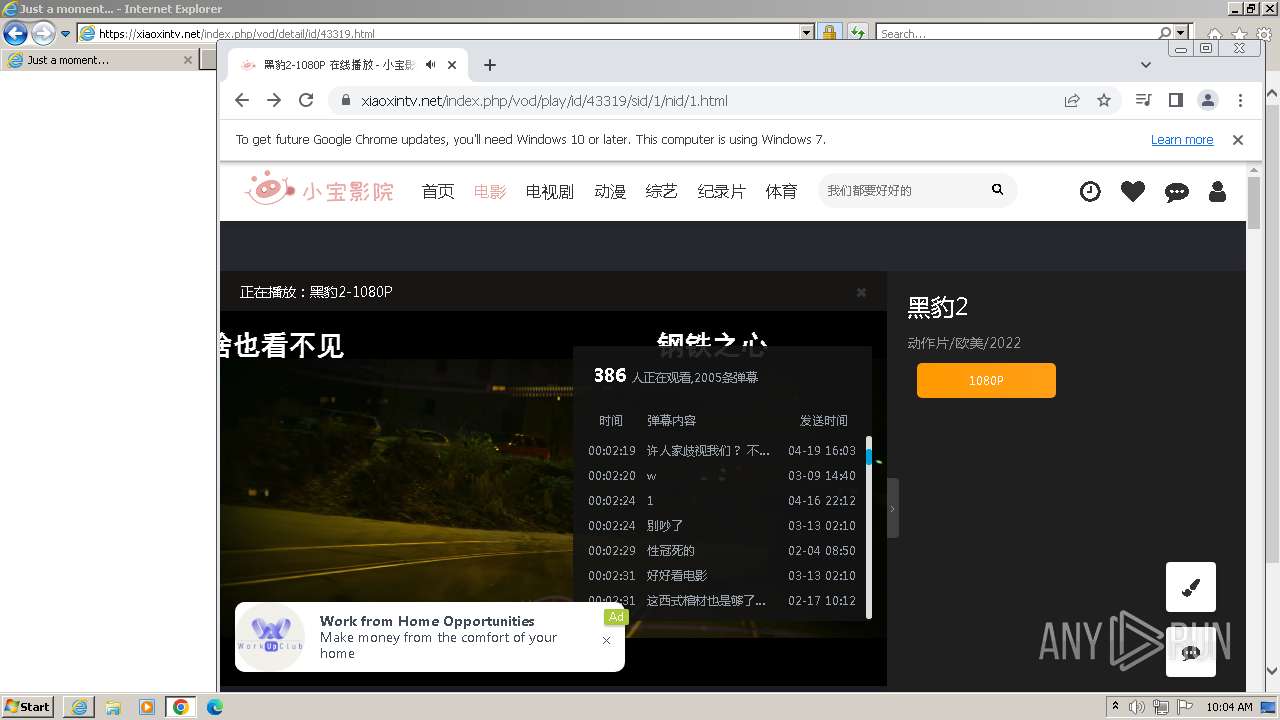Image resolution: width=1280 pixels, height=720 pixels.
Task: Open the 纪录片 navigation item
Action: click(722, 191)
